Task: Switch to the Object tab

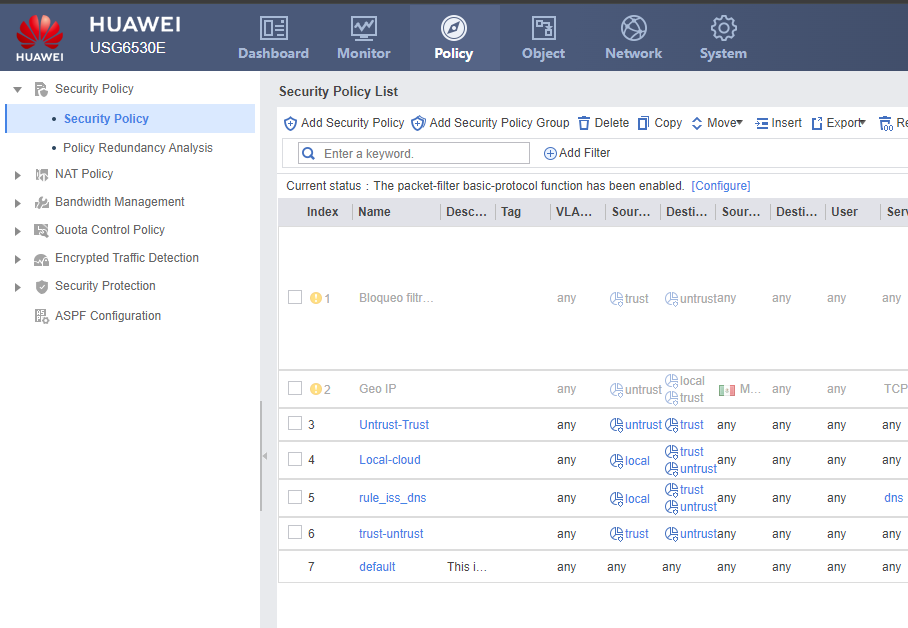Action: pos(543,38)
